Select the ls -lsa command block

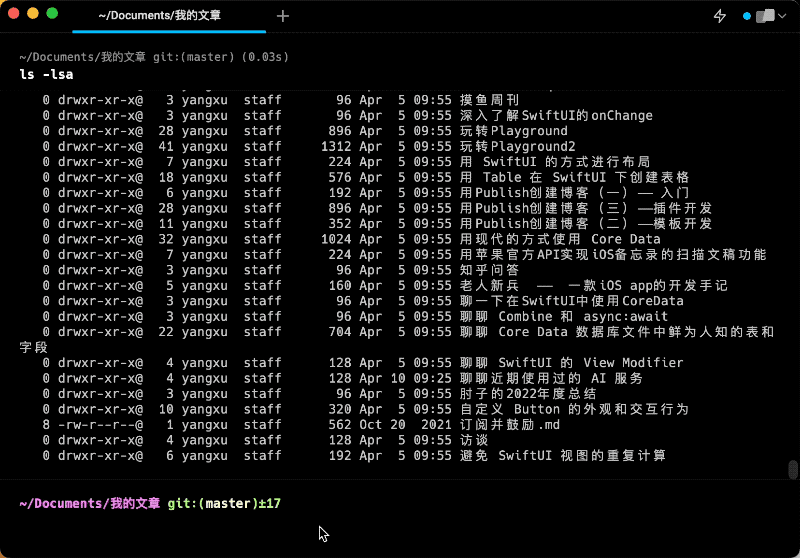tap(46, 74)
